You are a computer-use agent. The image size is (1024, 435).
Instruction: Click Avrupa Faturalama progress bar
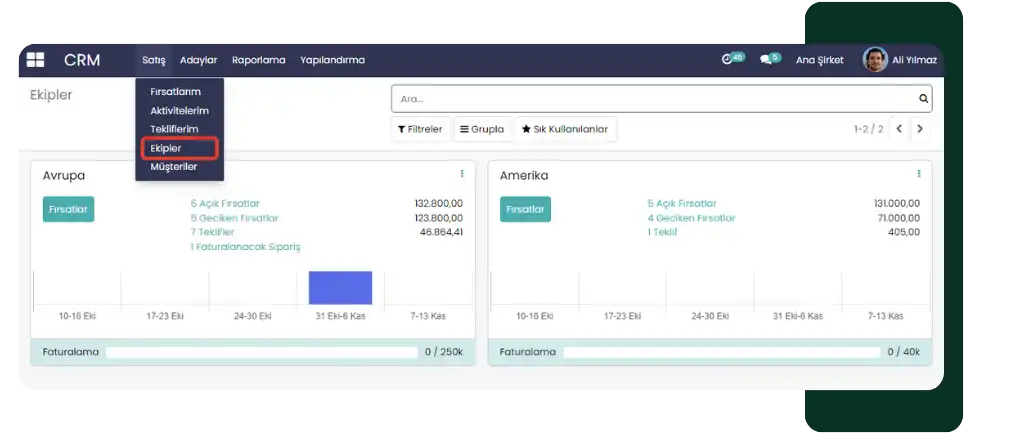click(261, 352)
